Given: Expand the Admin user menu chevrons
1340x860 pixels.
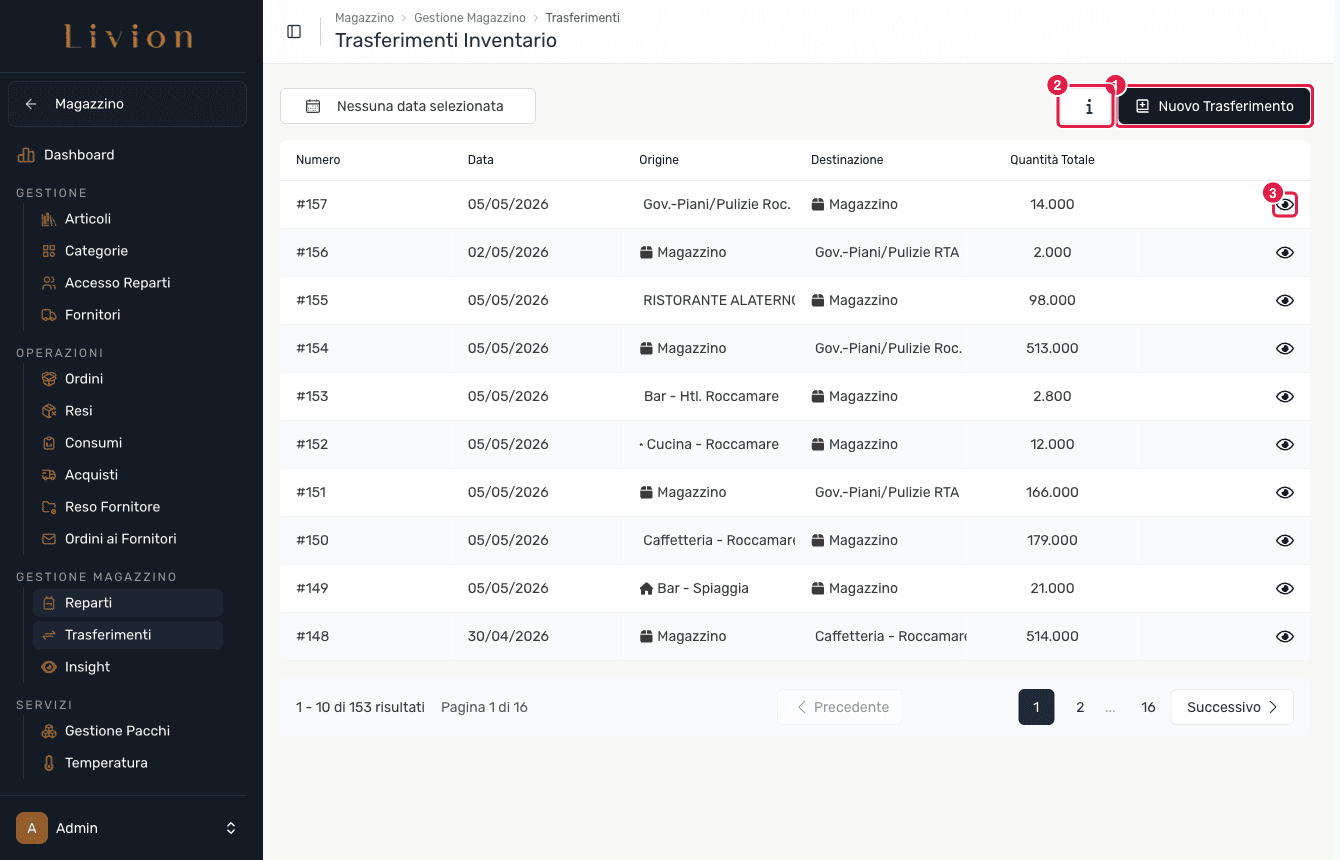Looking at the screenshot, I should pyautogui.click(x=231, y=828).
